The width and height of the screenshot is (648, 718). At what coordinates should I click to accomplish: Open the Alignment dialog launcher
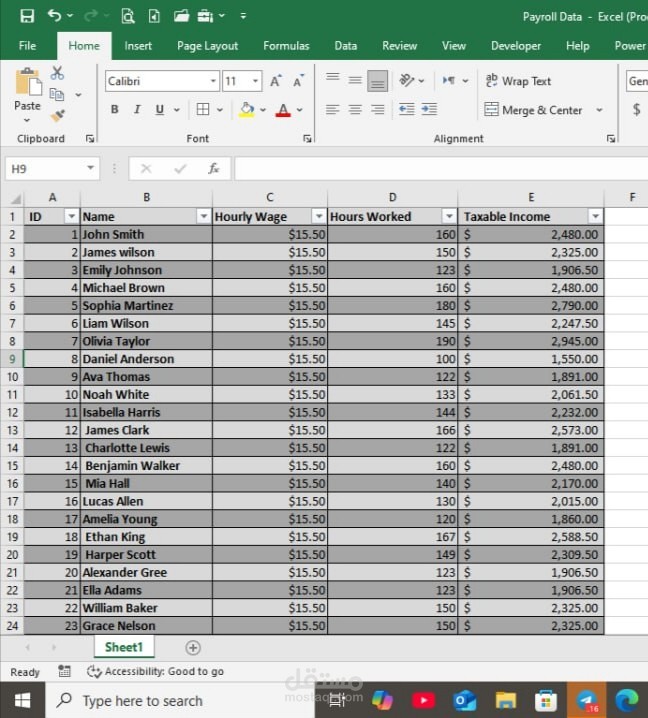610,139
